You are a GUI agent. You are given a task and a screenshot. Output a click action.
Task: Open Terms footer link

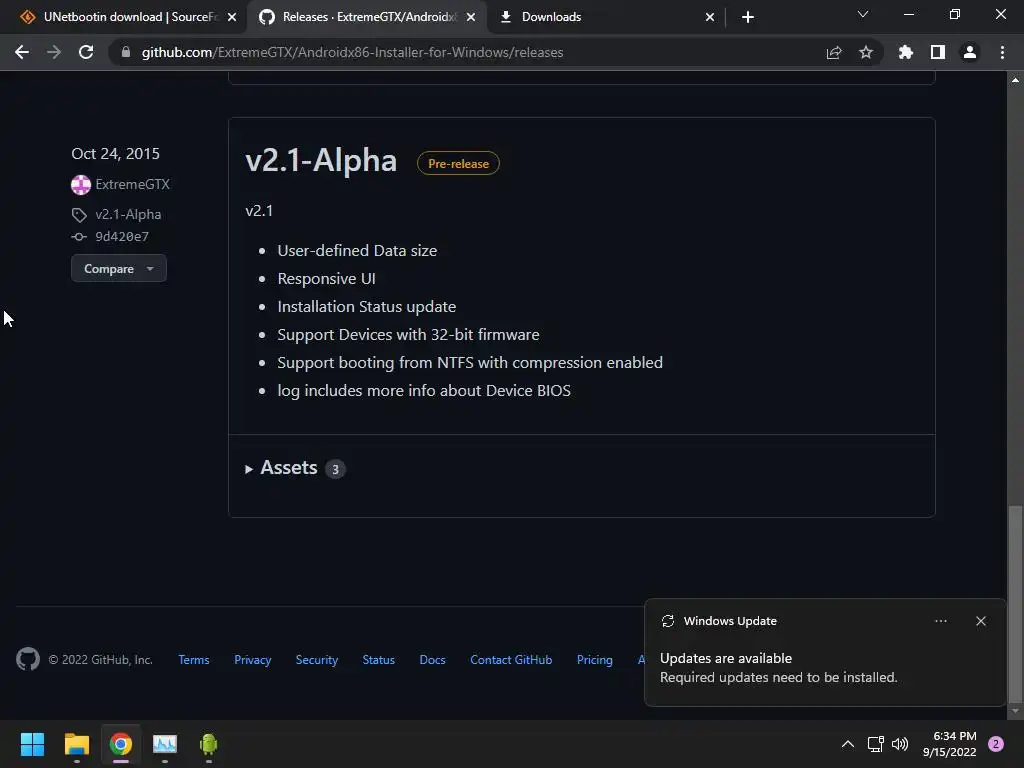pyautogui.click(x=194, y=660)
